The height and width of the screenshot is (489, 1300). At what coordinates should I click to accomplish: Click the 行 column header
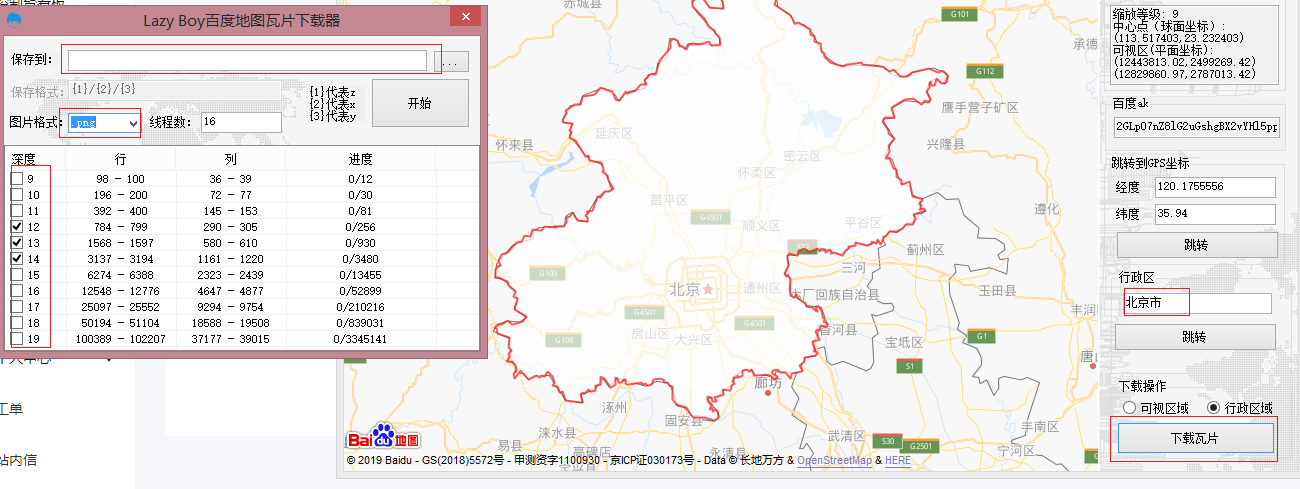pyautogui.click(x=121, y=159)
